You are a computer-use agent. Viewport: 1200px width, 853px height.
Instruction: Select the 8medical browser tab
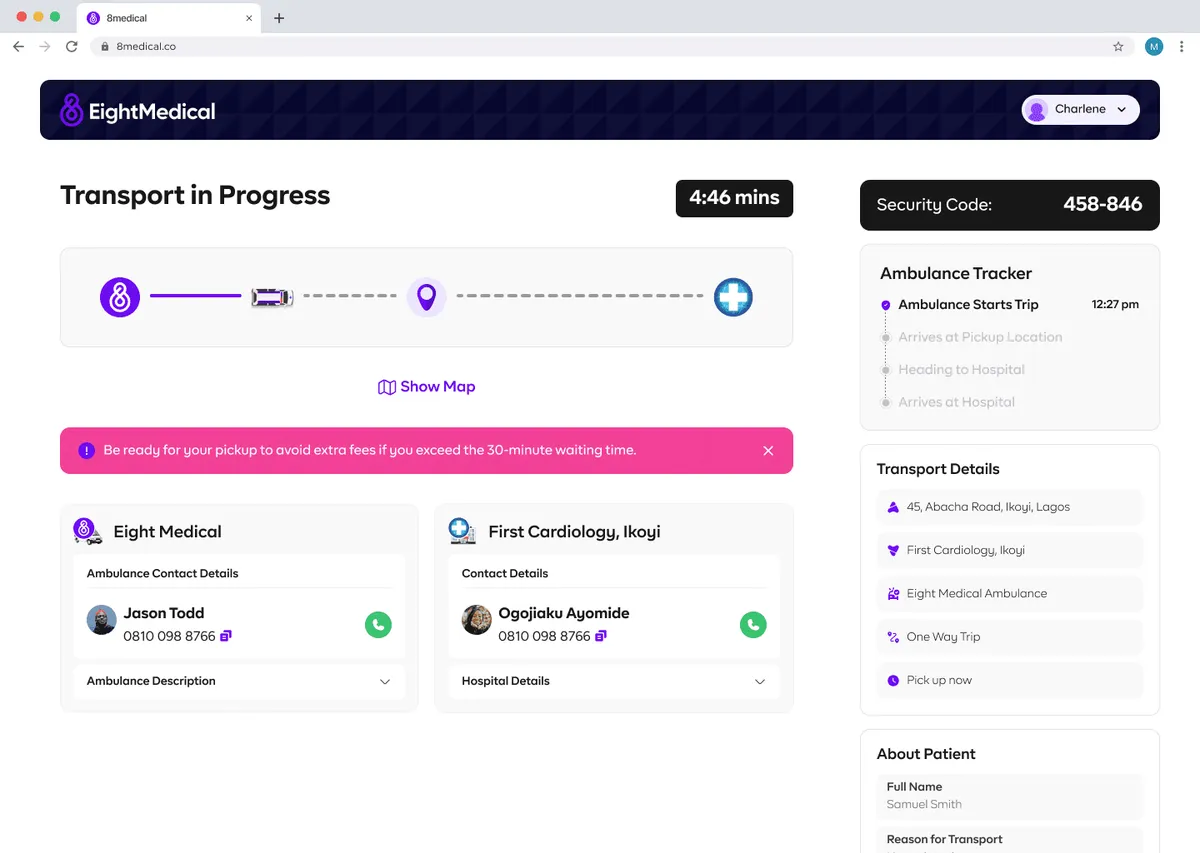coord(168,18)
